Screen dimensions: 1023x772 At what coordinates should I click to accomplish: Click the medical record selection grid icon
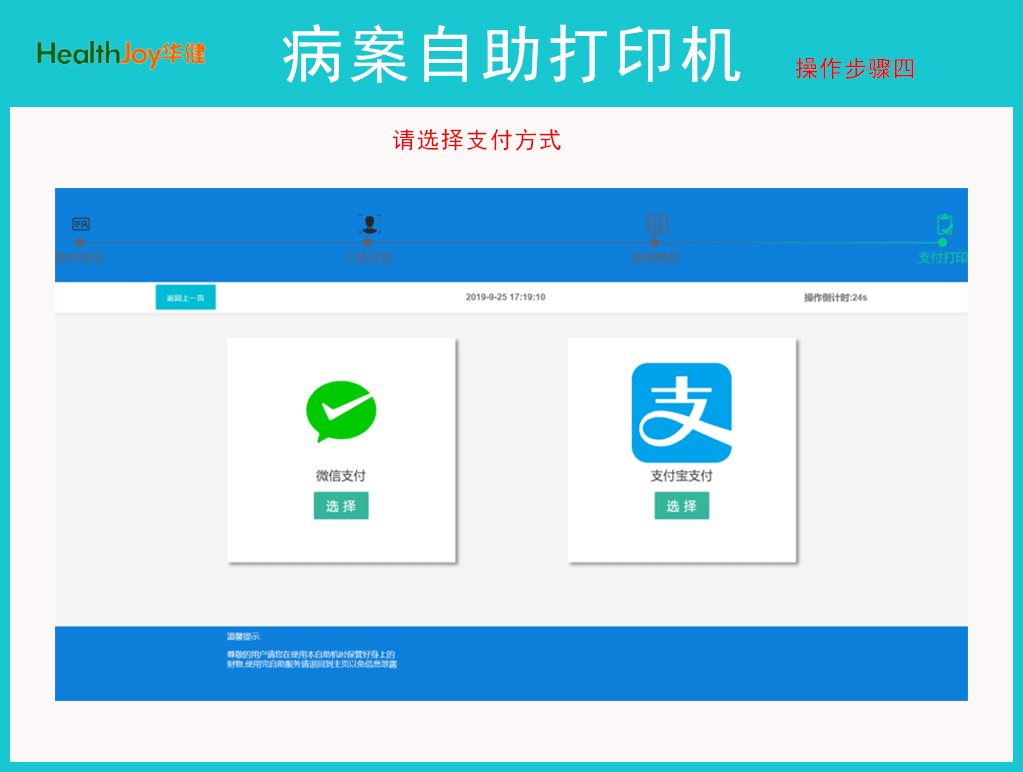click(657, 225)
